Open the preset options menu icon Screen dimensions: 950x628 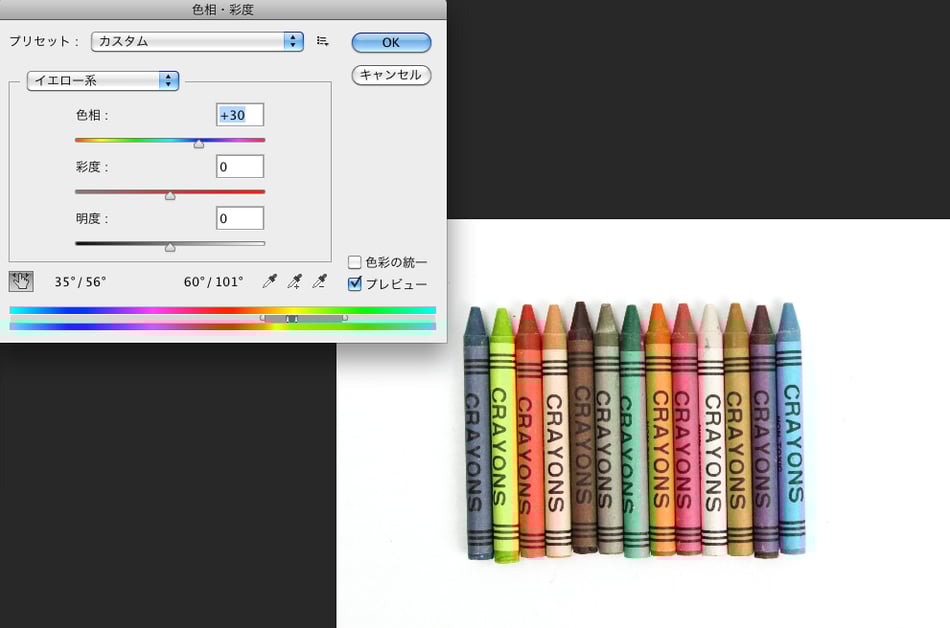pos(322,41)
